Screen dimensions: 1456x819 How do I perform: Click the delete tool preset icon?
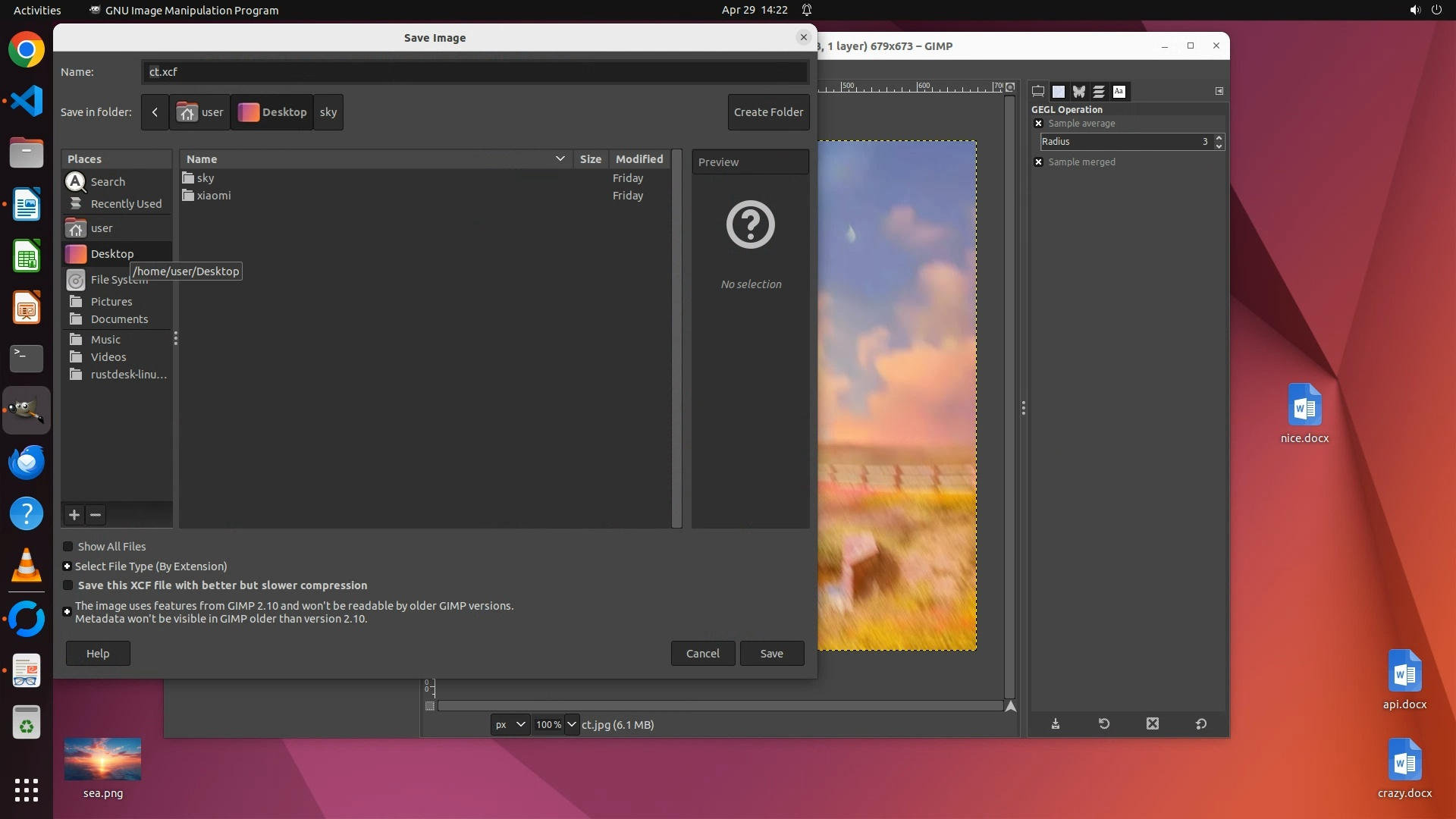[x=1153, y=724]
